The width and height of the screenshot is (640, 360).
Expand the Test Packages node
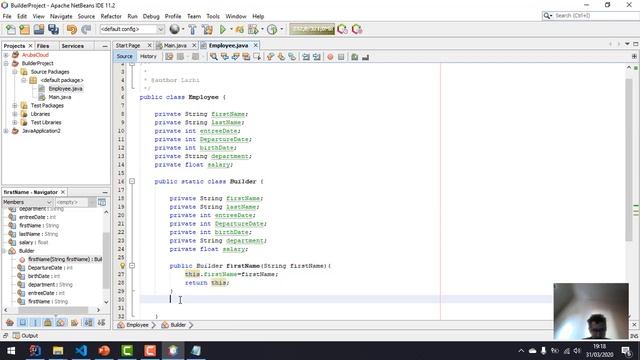pos(15,105)
